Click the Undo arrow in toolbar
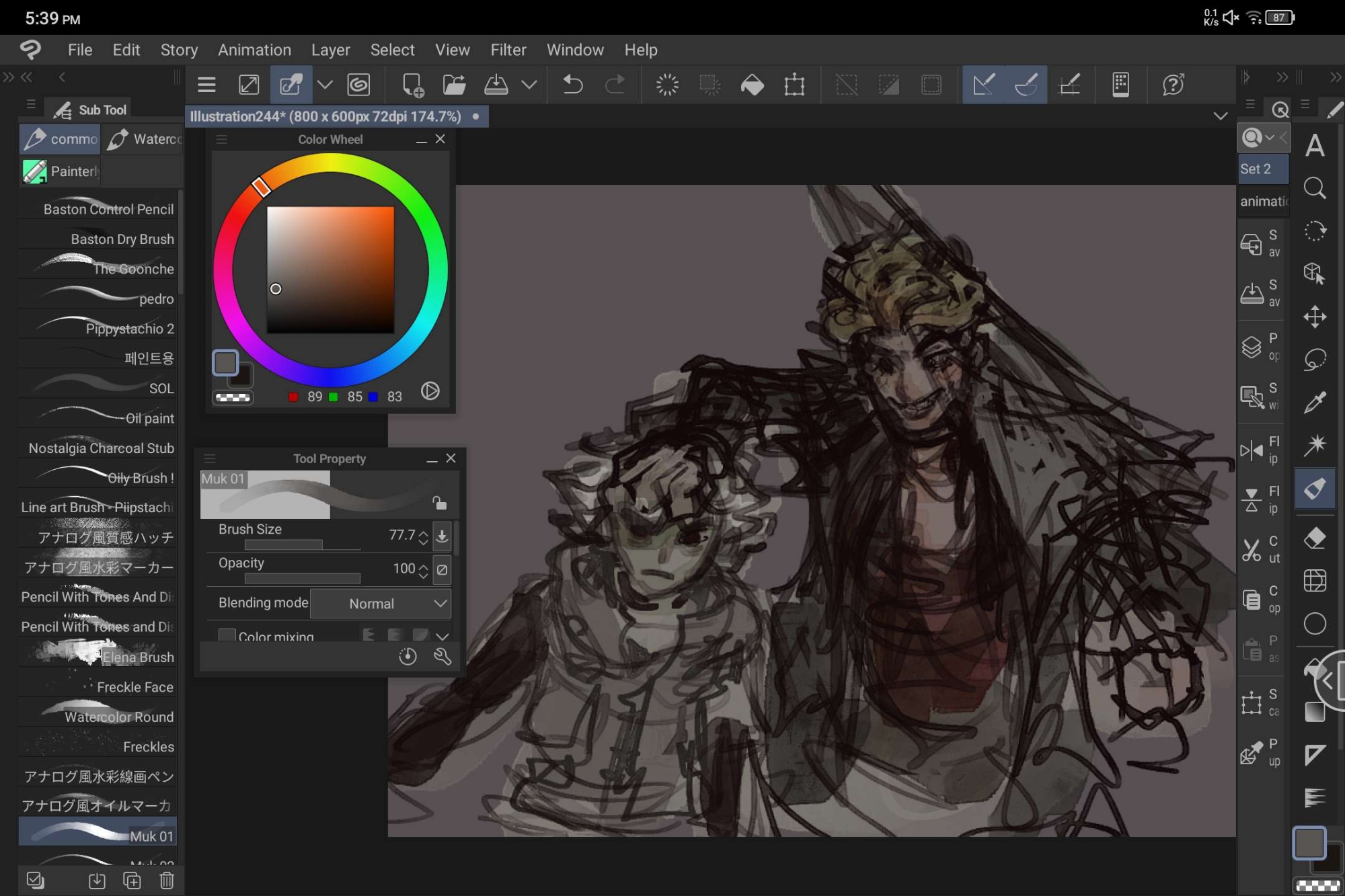The image size is (1345, 896). (572, 85)
